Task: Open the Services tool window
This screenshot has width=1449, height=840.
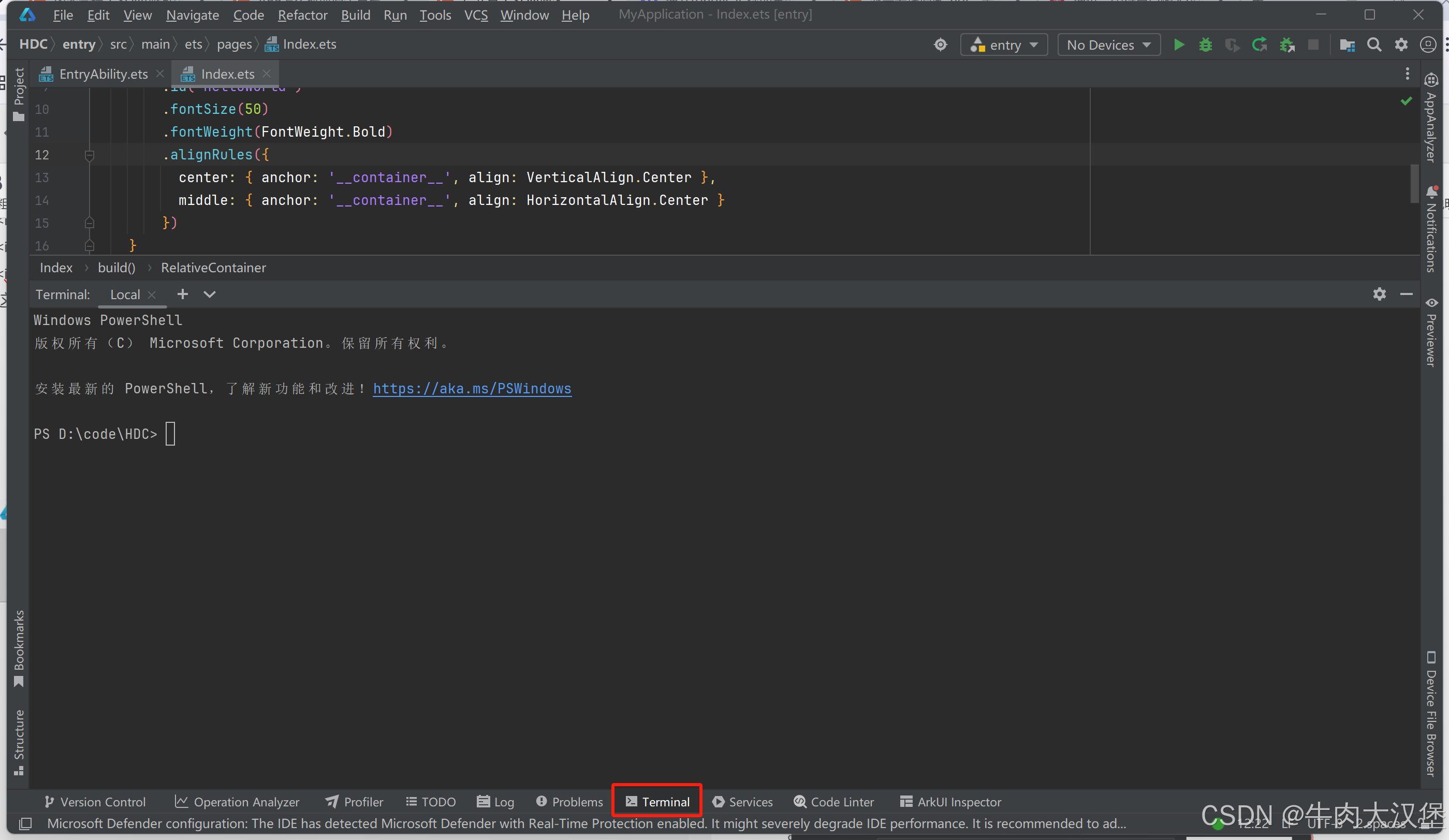Action: (742, 802)
